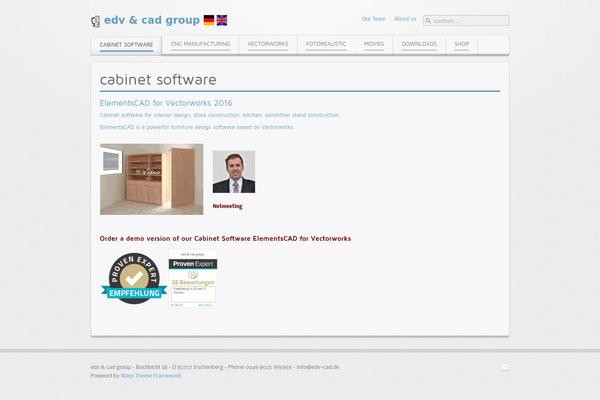
Task: Switch to German language flag
Action: tap(209, 20)
